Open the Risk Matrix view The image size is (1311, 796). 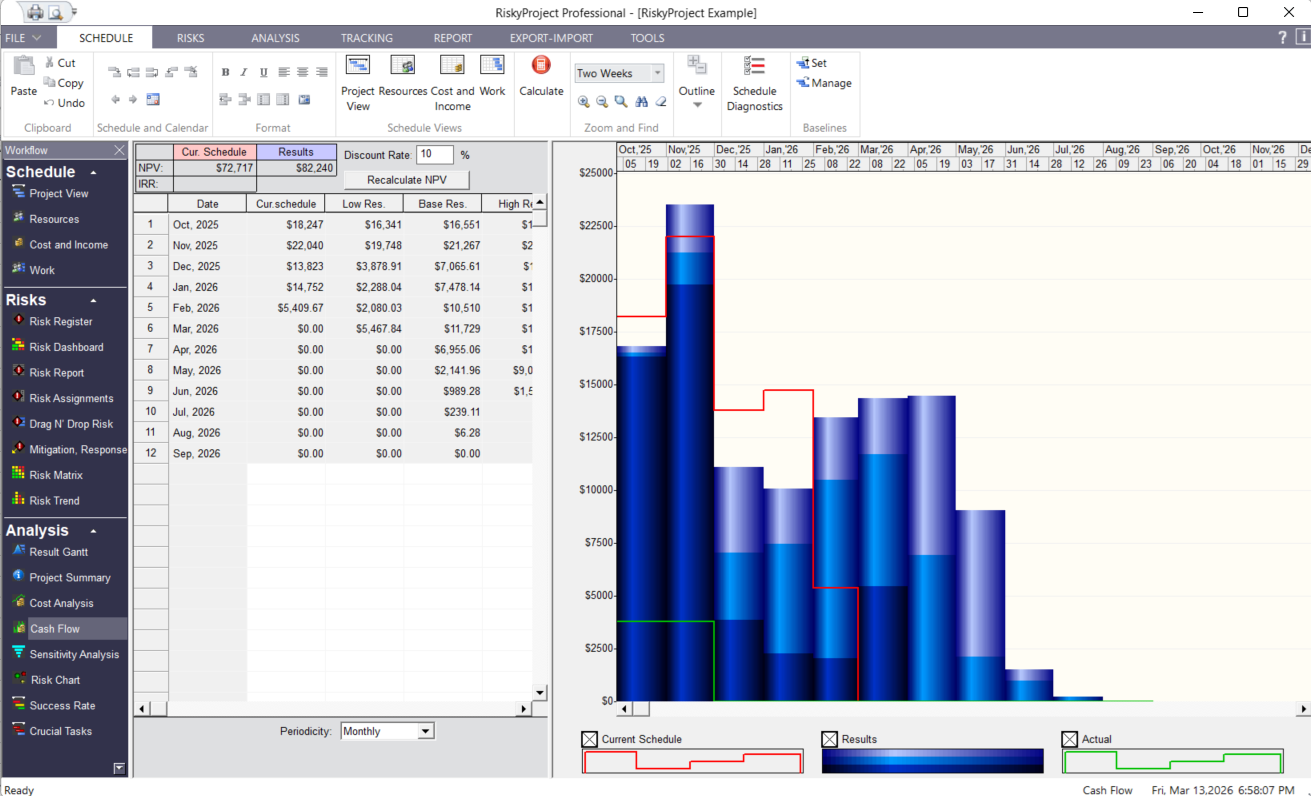(58, 474)
